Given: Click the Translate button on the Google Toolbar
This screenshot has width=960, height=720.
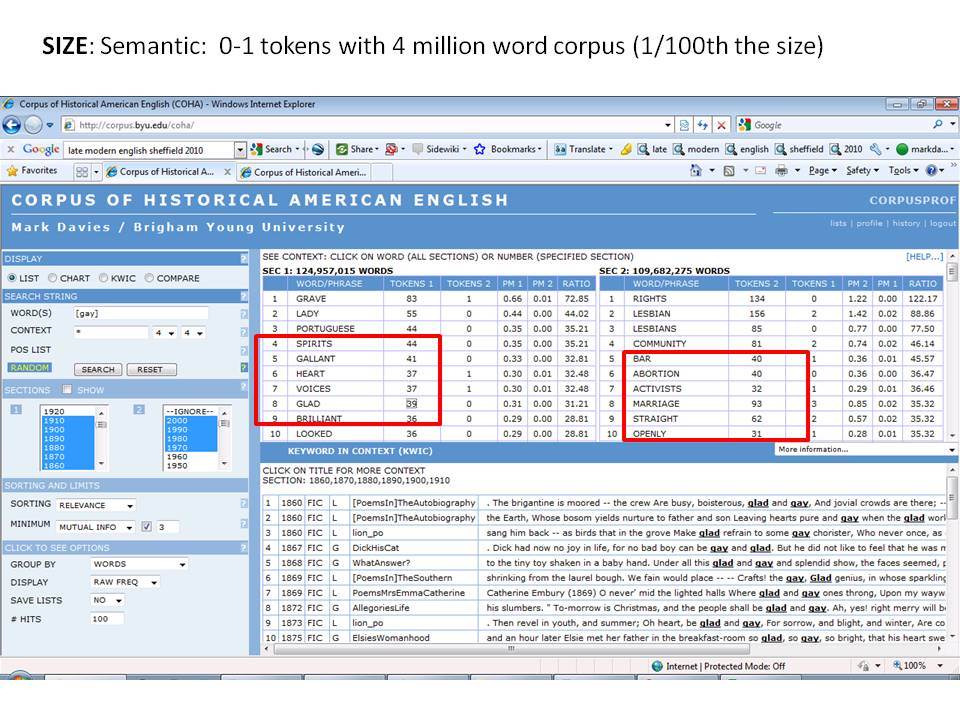Looking at the screenshot, I should pyautogui.click(x=583, y=149).
